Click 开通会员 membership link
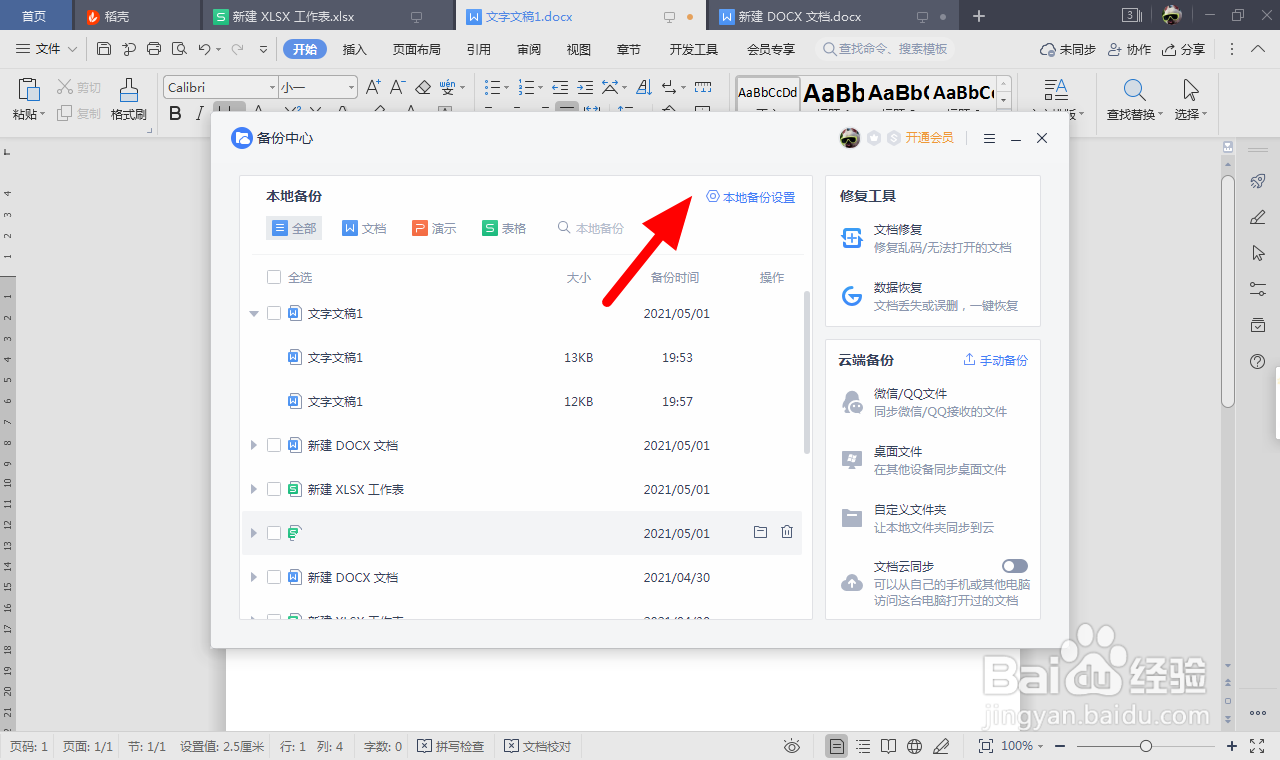The width and height of the screenshot is (1280, 760). 930,138
